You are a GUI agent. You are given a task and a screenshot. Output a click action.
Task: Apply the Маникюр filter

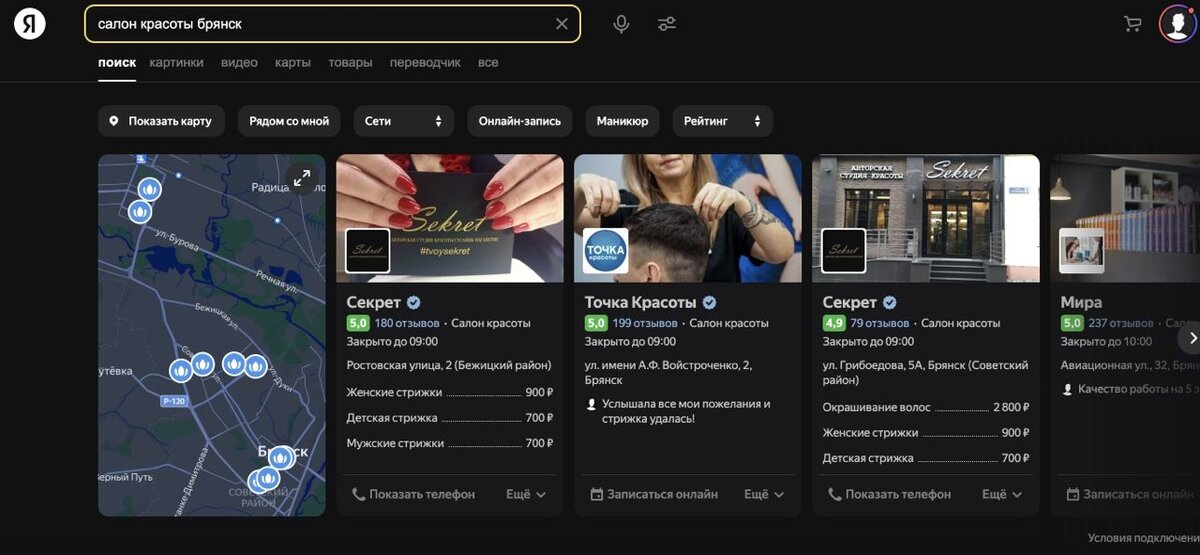pyautogui.click(x=622, y=121)
